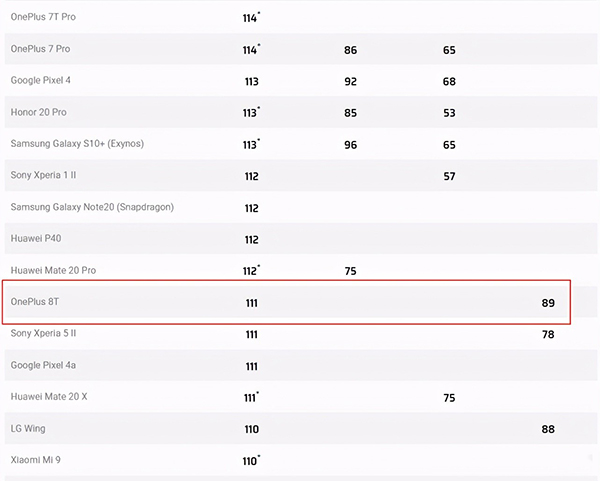
Task: Click the OnePlus 8T 111 score
Action: click(x=251, y=303)
